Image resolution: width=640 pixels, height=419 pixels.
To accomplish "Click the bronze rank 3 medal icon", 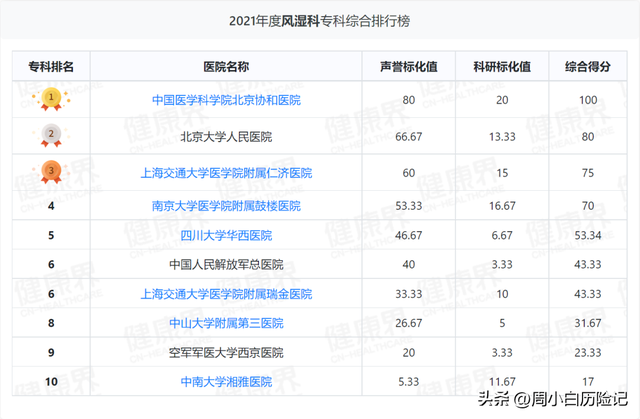I will (51, 172).
